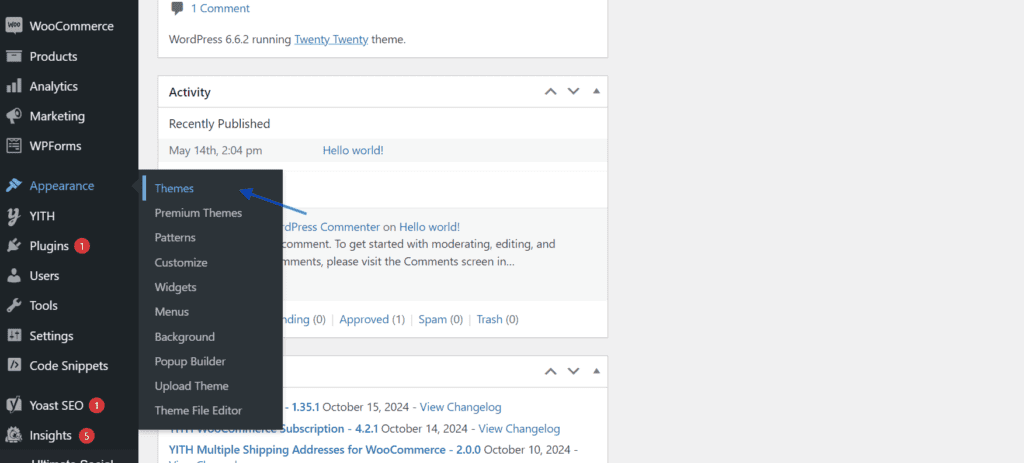Filter comments by Trash (0)
The height and width of the screenshot is (463, 1024).
[498, 319]
